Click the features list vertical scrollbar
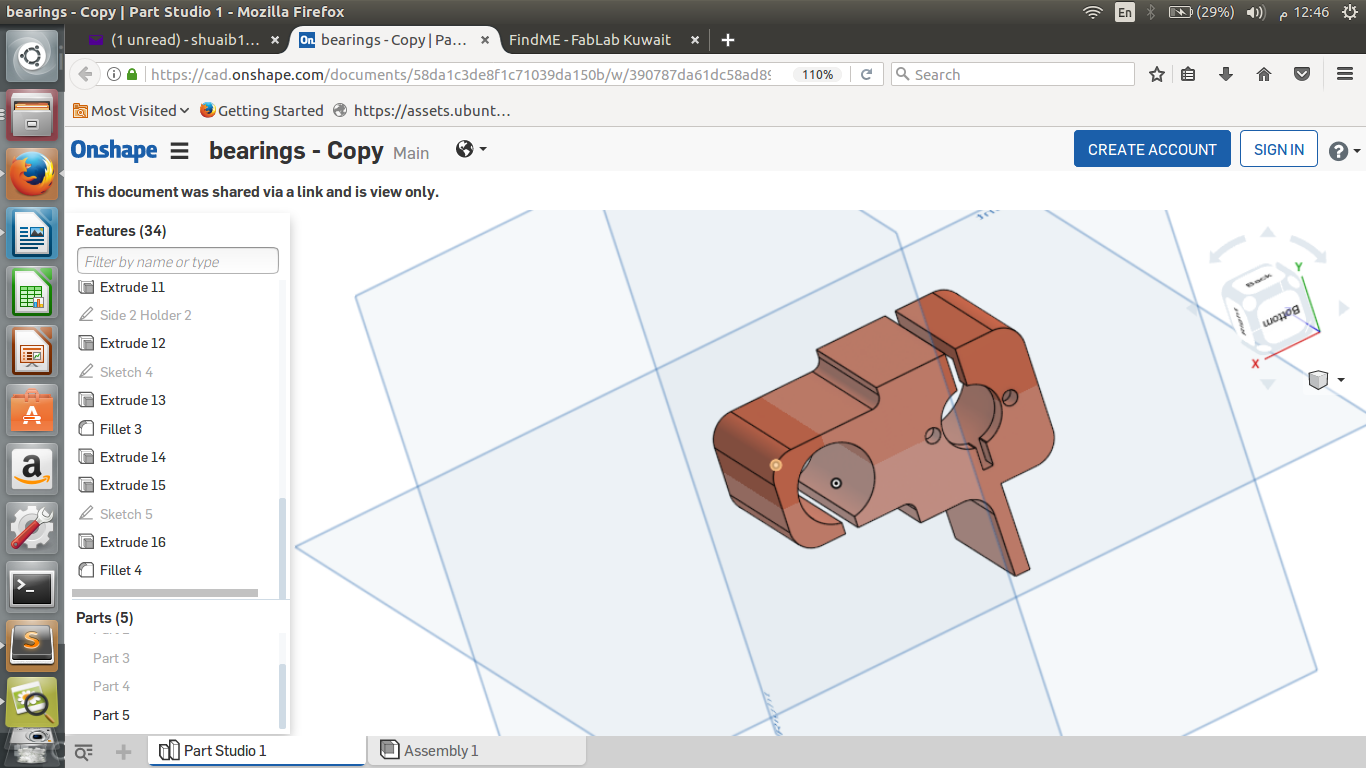This screenshot has height=768, width=1366. [x=282, y=548]
